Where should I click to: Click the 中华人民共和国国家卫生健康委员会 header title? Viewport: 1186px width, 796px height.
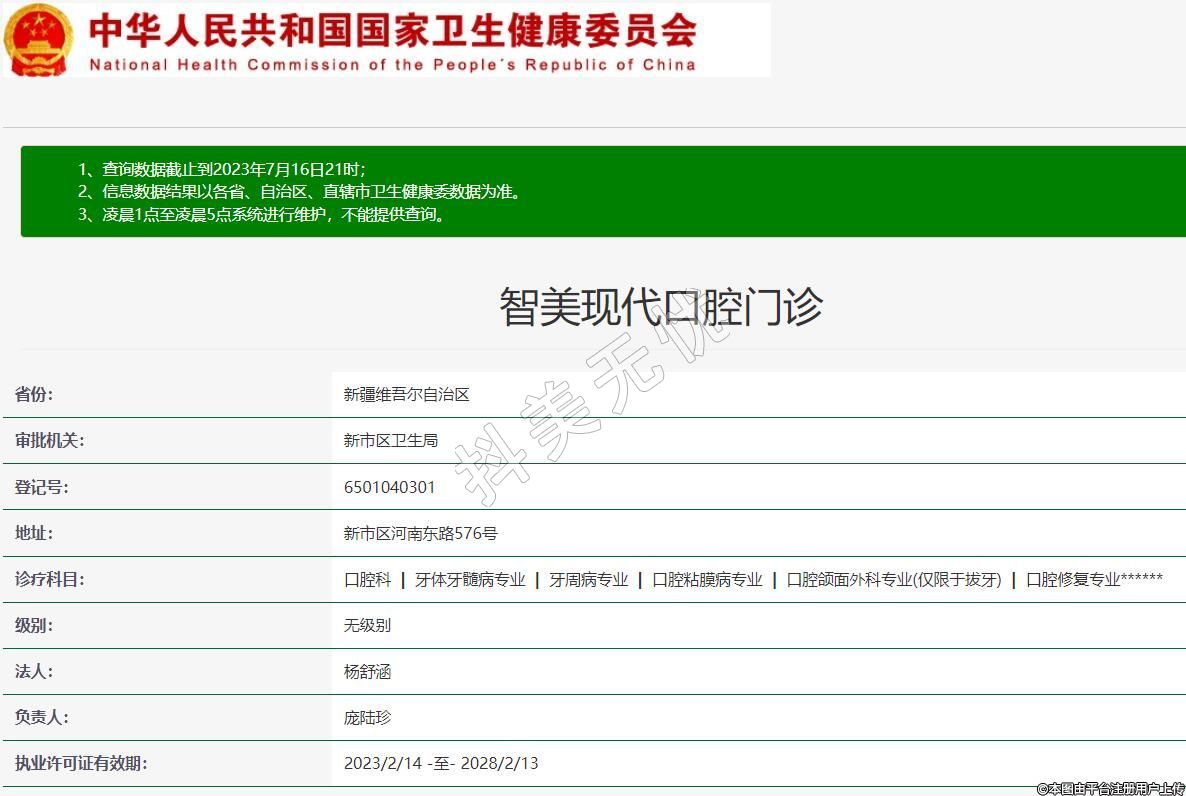(x=392, y=31)
